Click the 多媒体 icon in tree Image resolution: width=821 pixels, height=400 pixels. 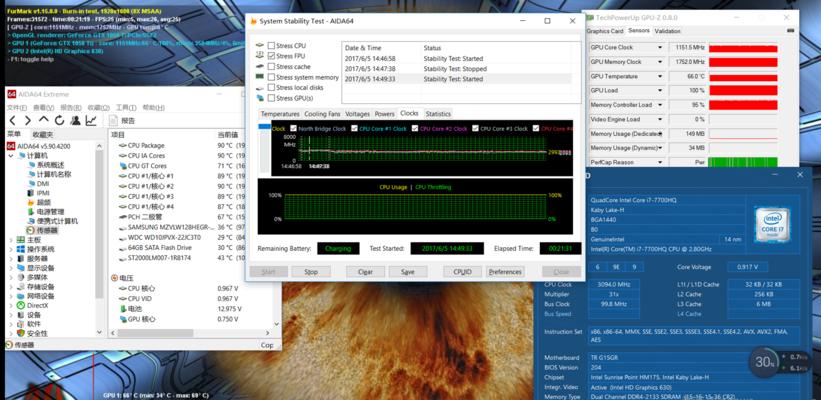click(x=21, y=277)
